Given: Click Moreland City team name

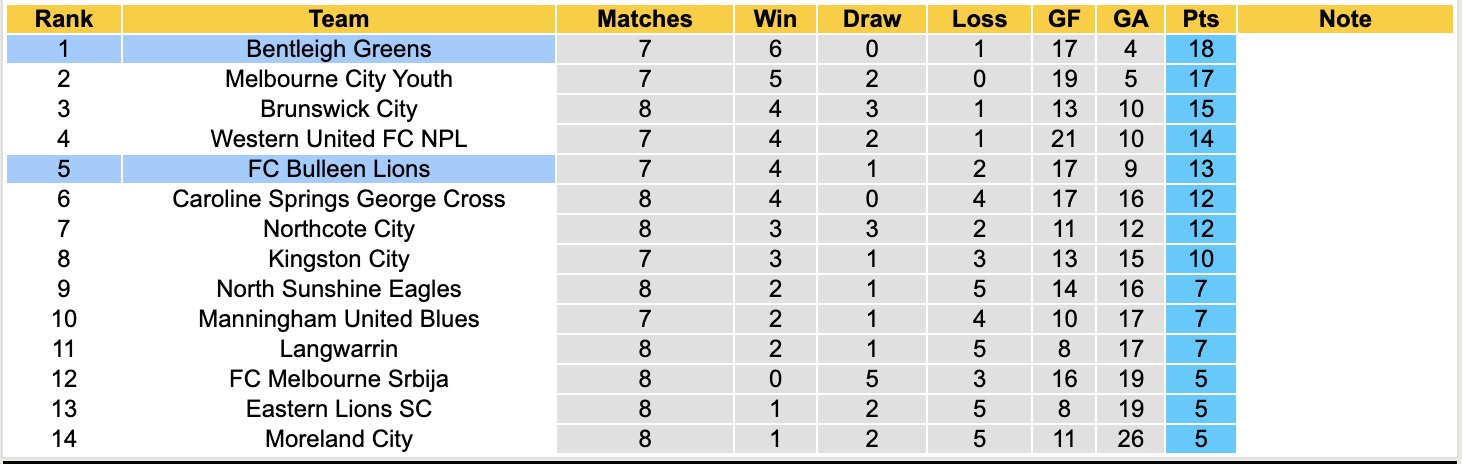Looking at the screenshot, I should [339, 439].
